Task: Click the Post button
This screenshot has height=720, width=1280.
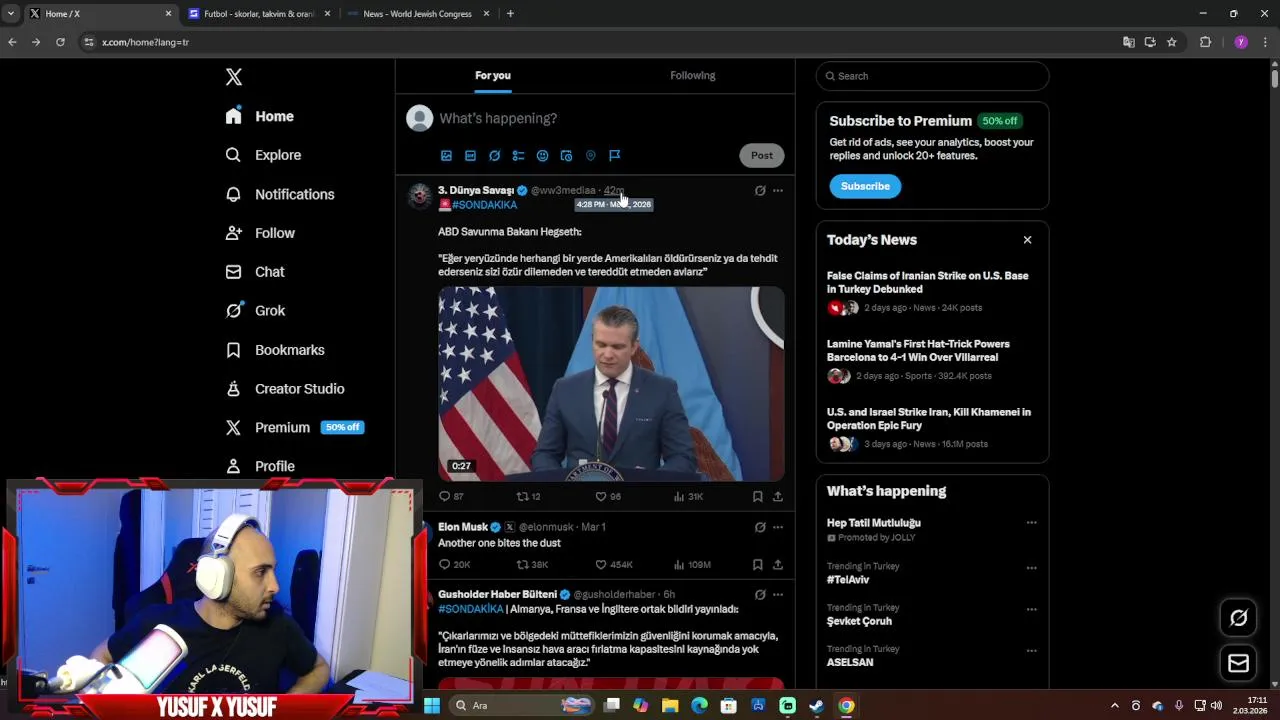Action: click(x=762, y=155)
